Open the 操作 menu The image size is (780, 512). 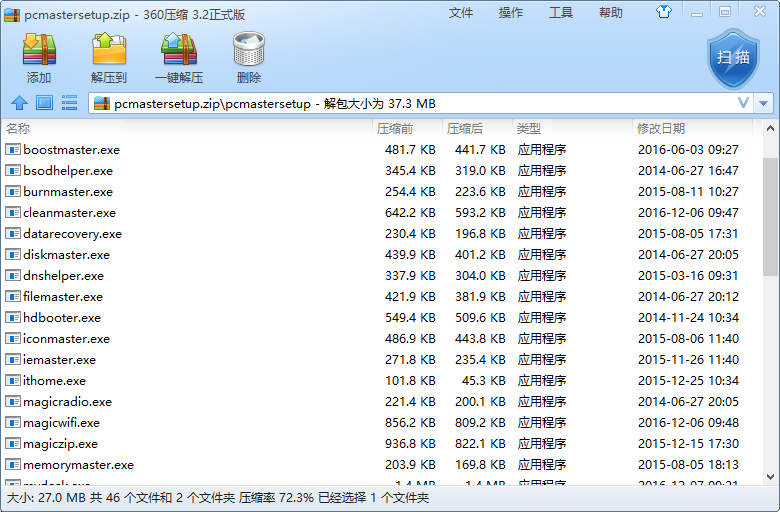(511, 12)
